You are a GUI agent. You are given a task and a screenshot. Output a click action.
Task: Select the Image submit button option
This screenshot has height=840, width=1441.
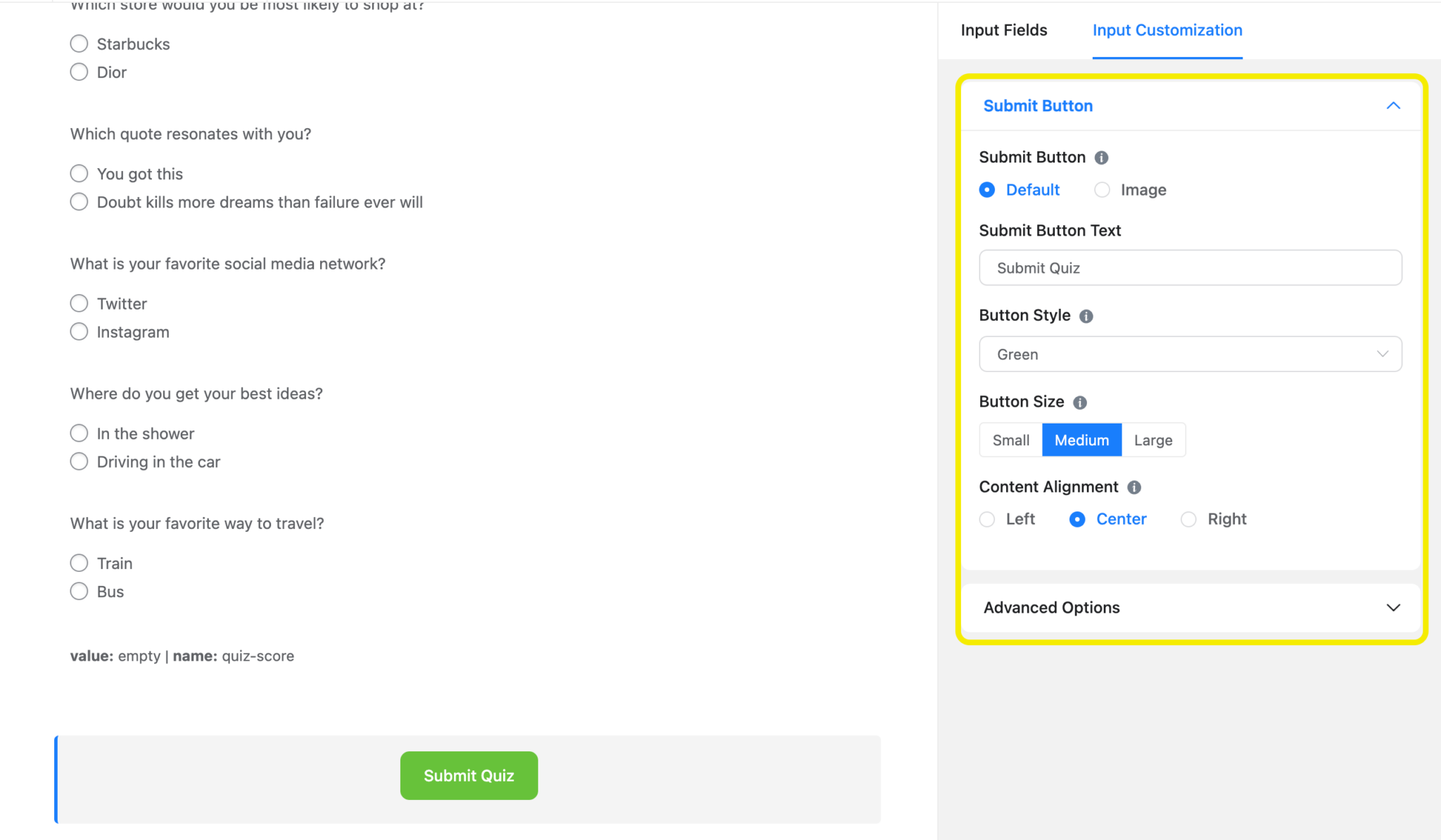click(x=1103, y=190)
